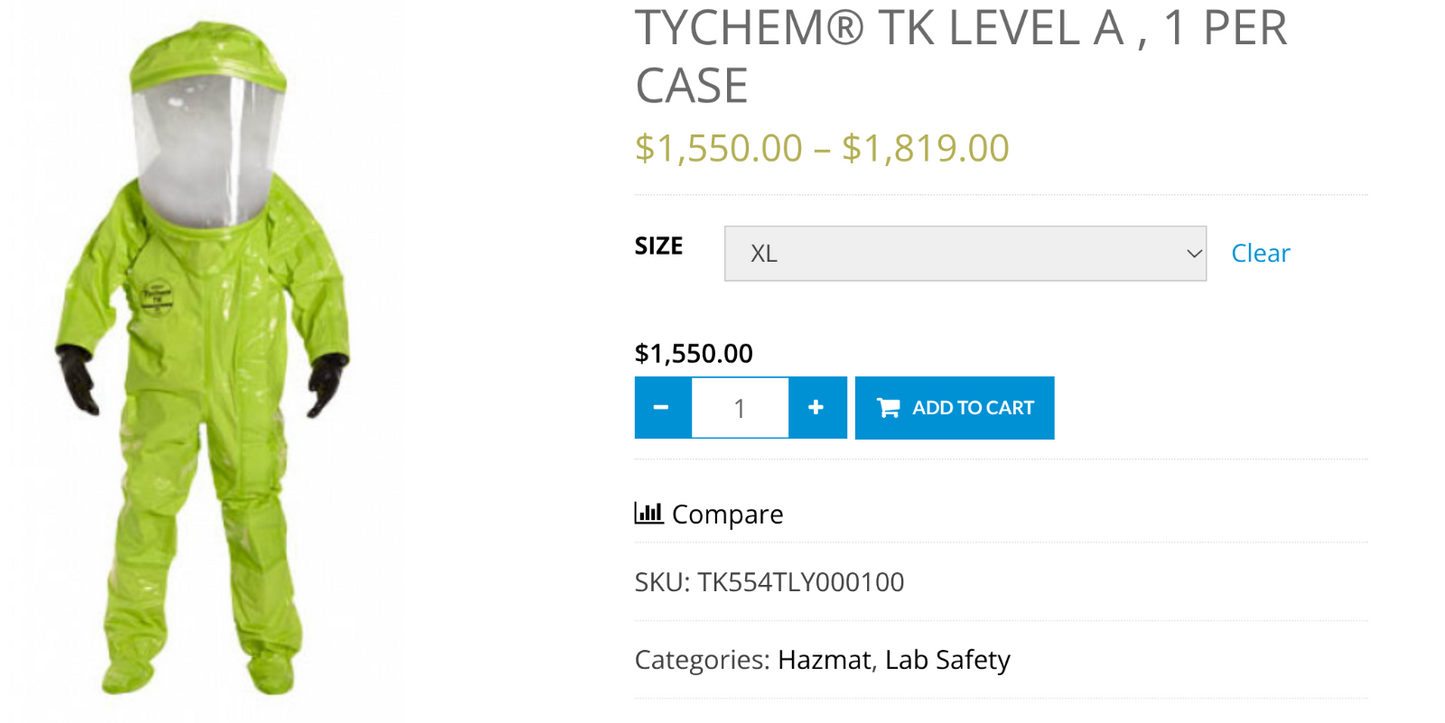Click the shopping cart icon on Add to Cart

(x=886, y=407)
